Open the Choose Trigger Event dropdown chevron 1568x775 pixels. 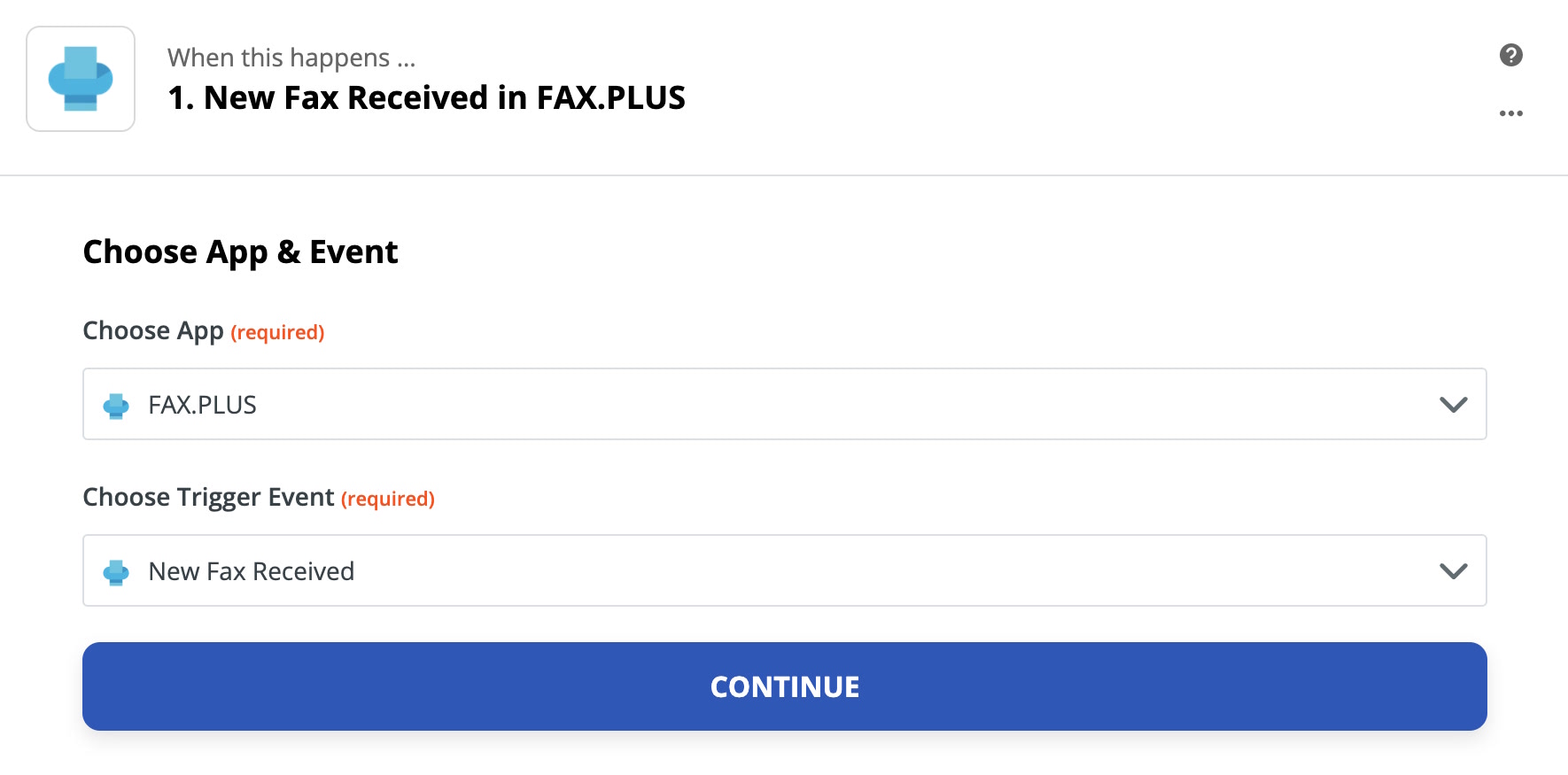tap(1452, 571)
